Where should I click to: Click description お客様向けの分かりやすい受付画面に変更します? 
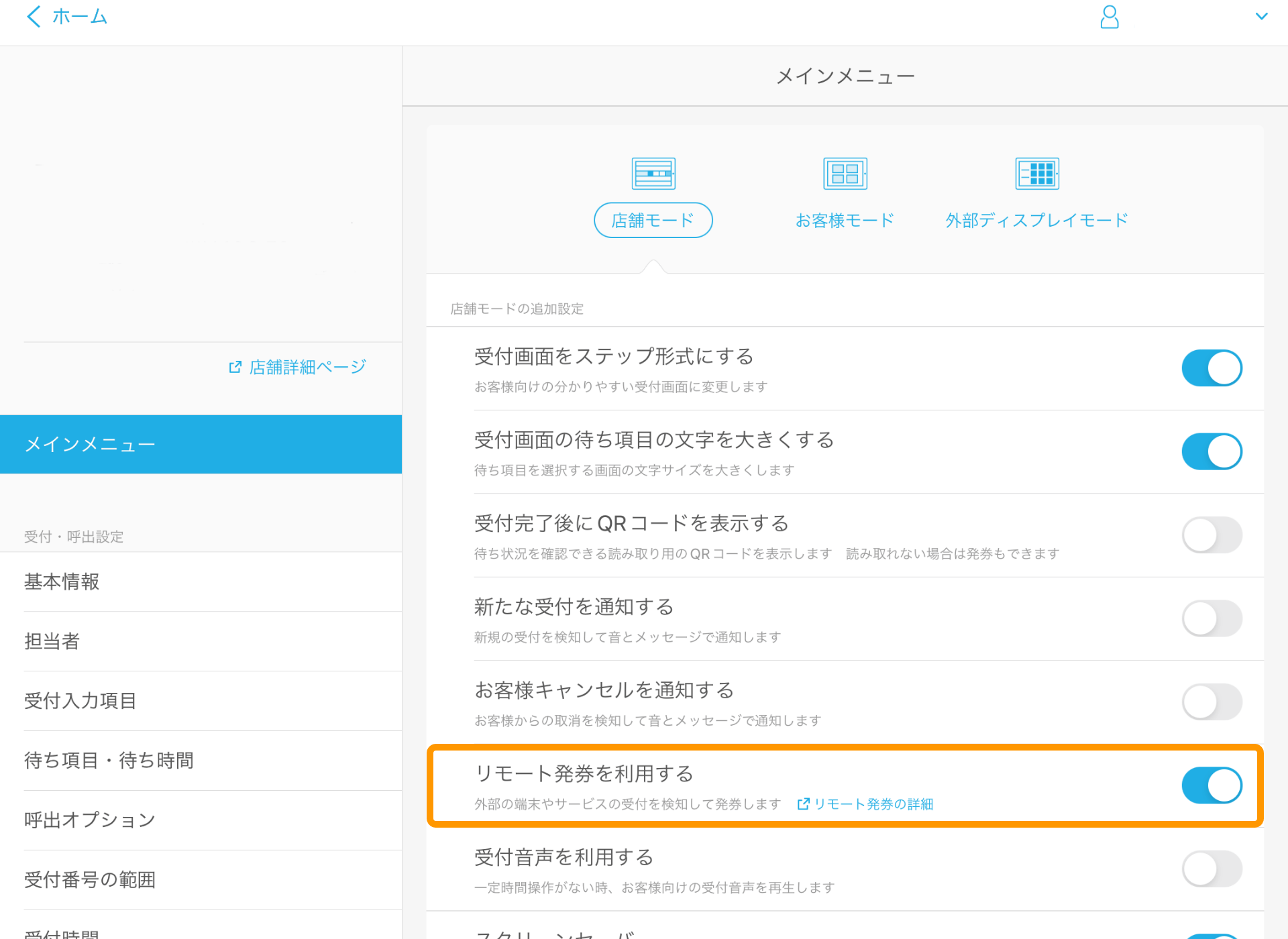(x=621, y=387)
